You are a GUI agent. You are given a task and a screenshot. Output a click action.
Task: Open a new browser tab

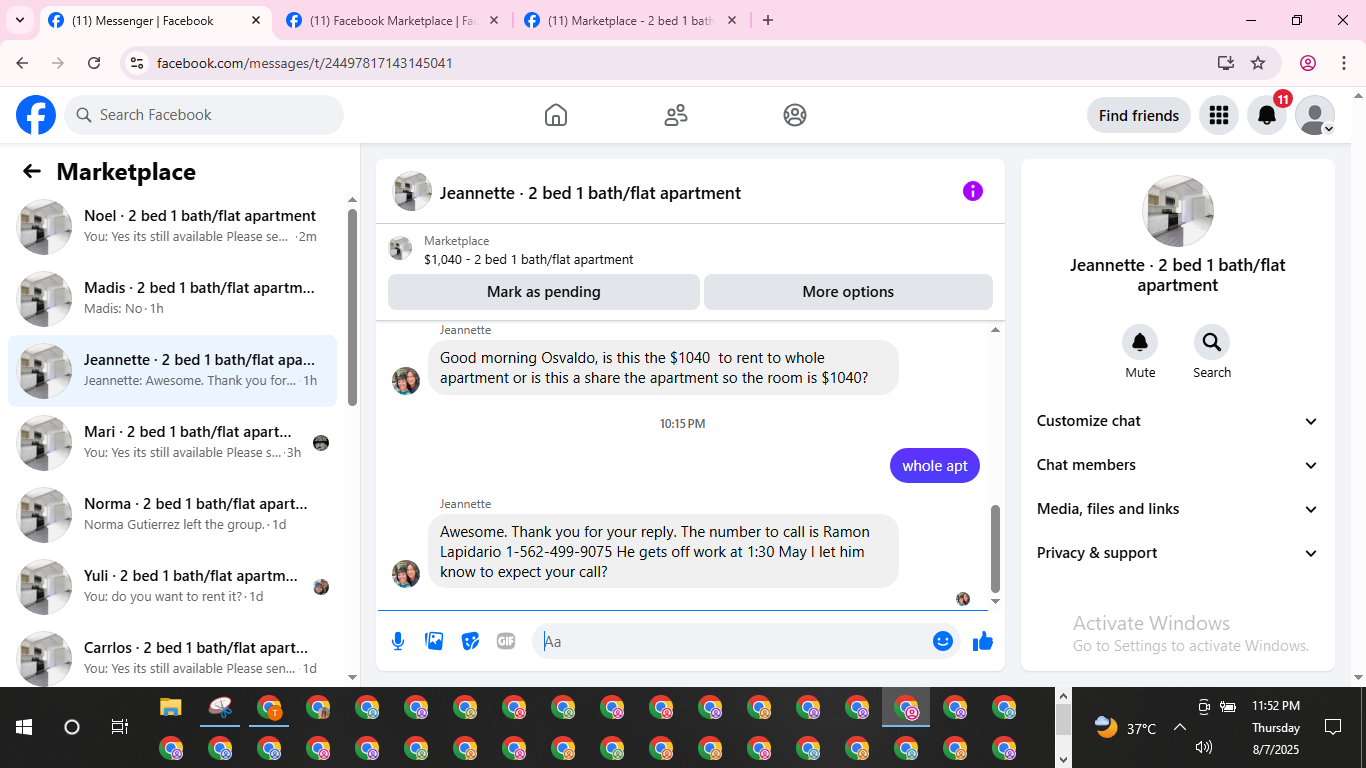[x=768, y=20]
